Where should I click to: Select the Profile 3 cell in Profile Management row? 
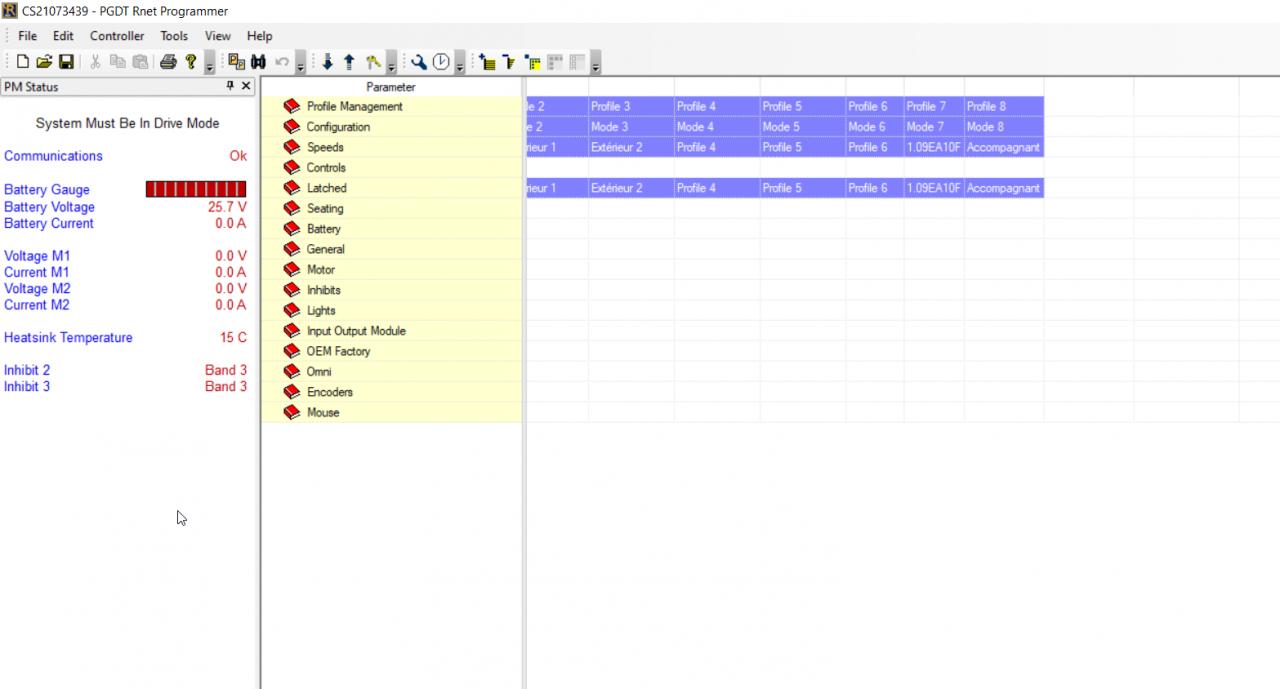(631, 106)
